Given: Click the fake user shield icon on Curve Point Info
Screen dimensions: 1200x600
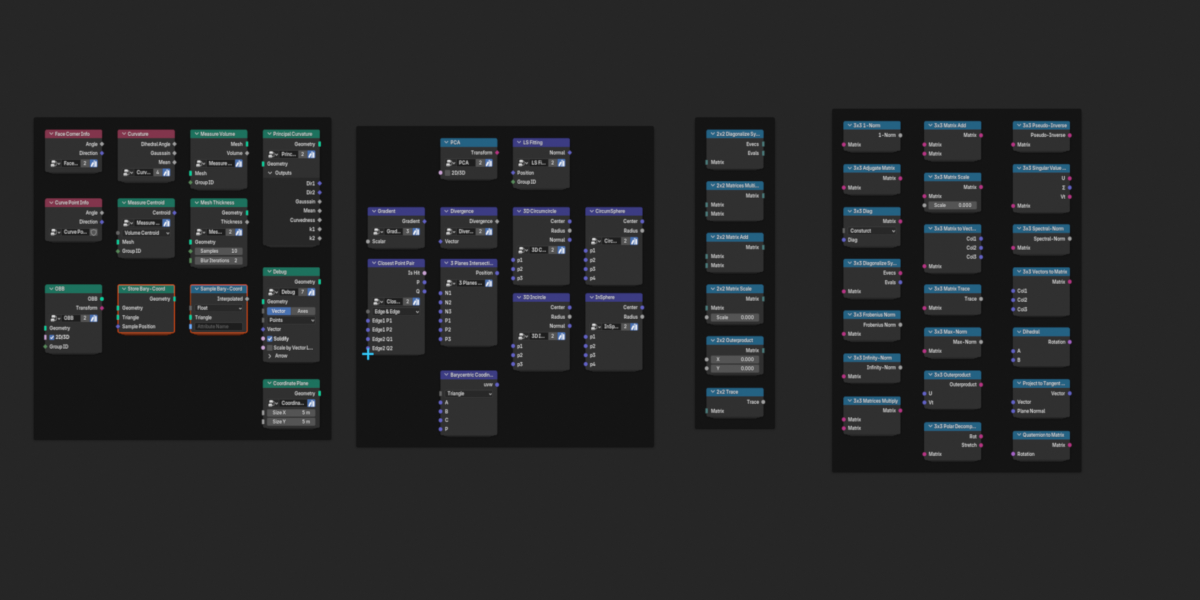Looking at the screenshot, I should 94,231.
